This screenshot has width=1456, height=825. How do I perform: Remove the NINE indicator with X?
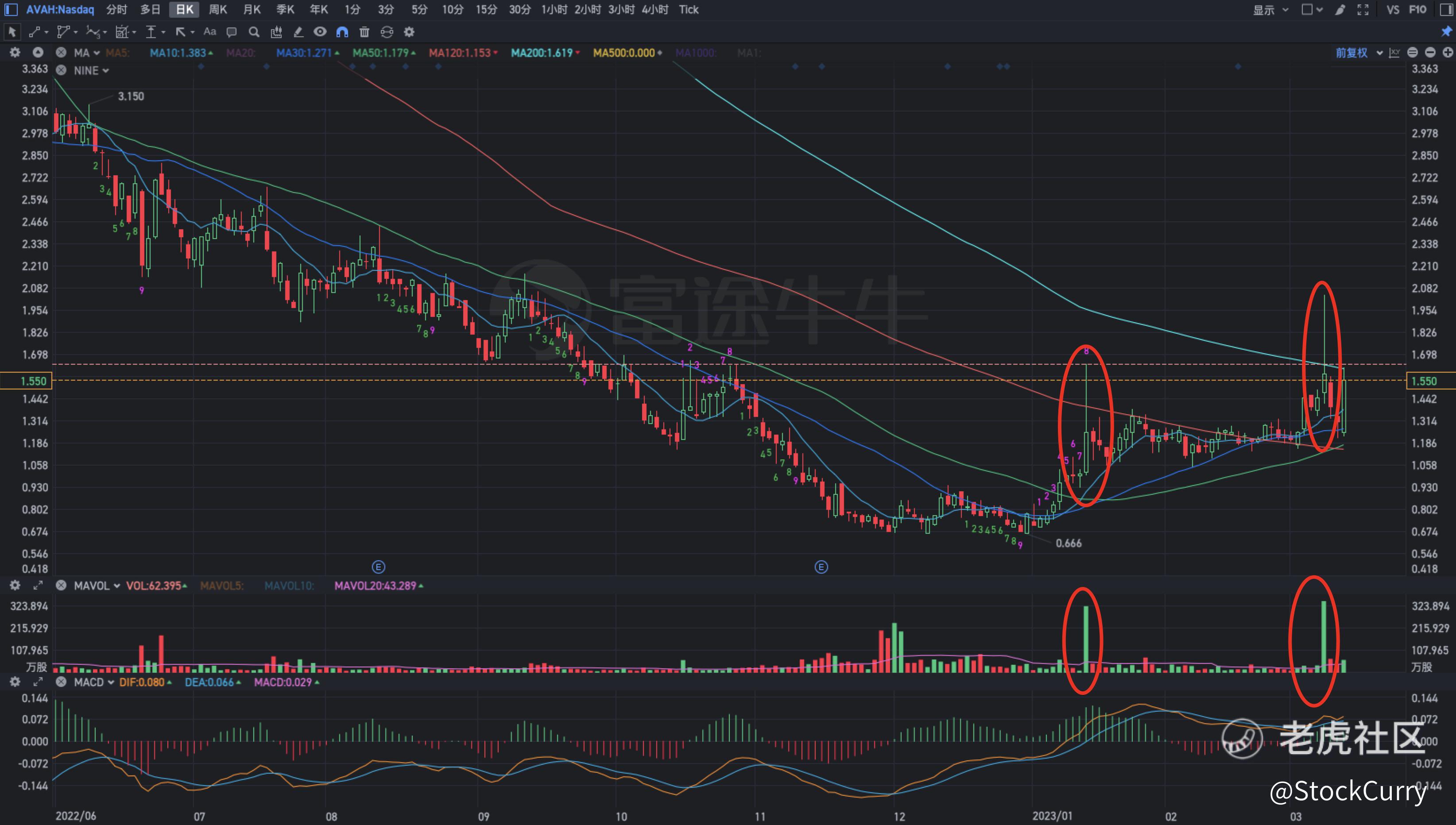(61, 70)
